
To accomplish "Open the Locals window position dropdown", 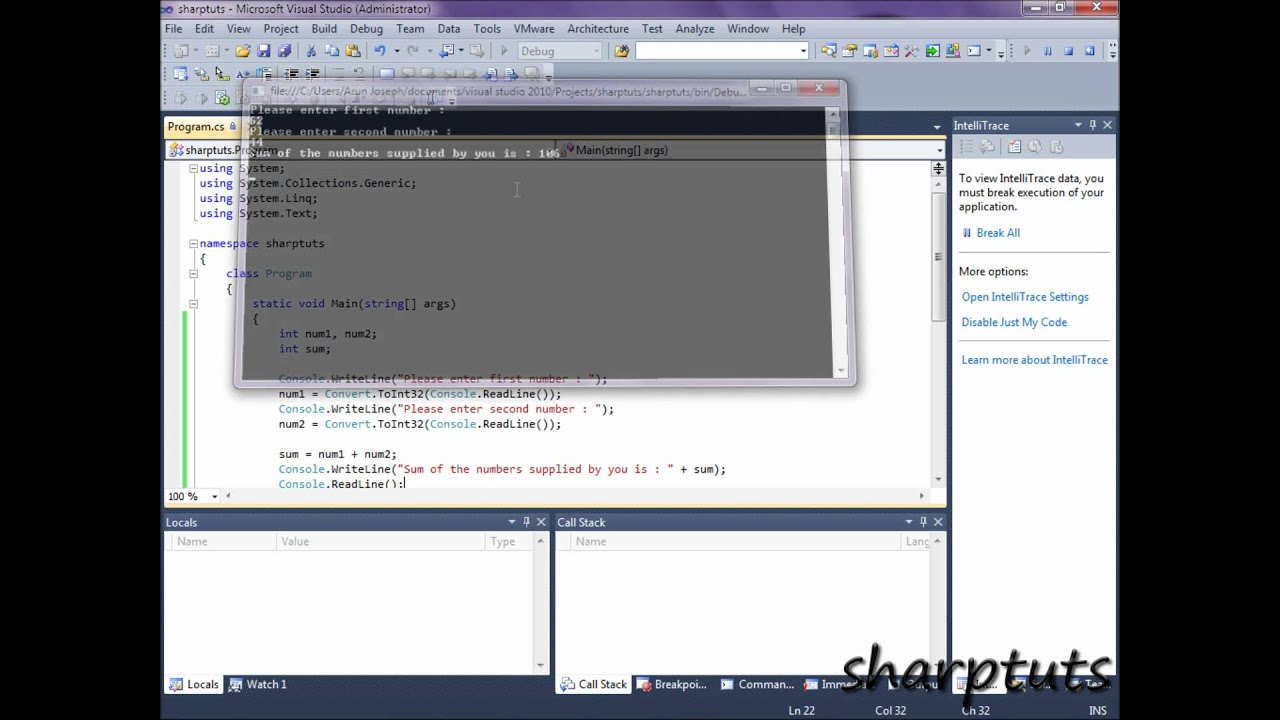I will click(512, 522).
